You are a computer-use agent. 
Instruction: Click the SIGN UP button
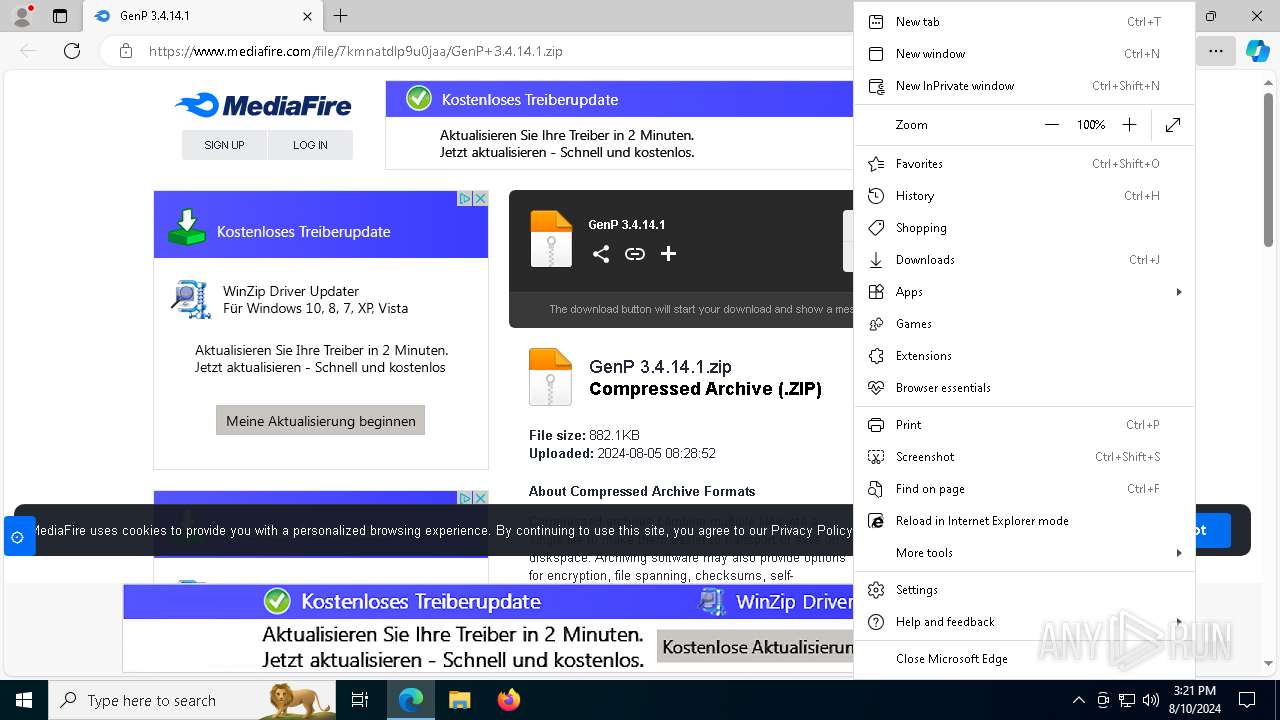click(x=224, y=145)
